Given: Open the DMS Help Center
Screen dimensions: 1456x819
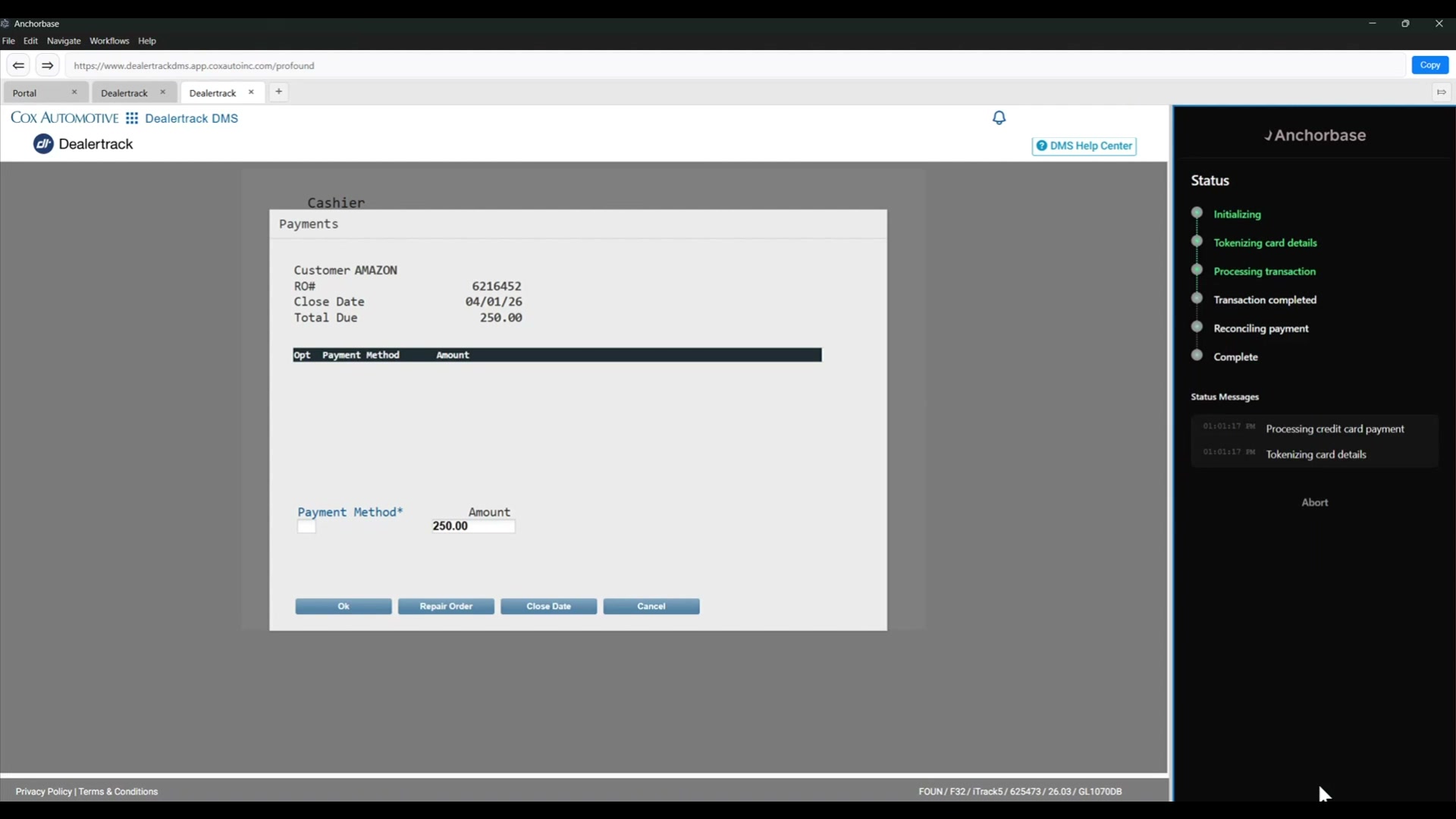Looking at the screenshot, I should 1084,146.
